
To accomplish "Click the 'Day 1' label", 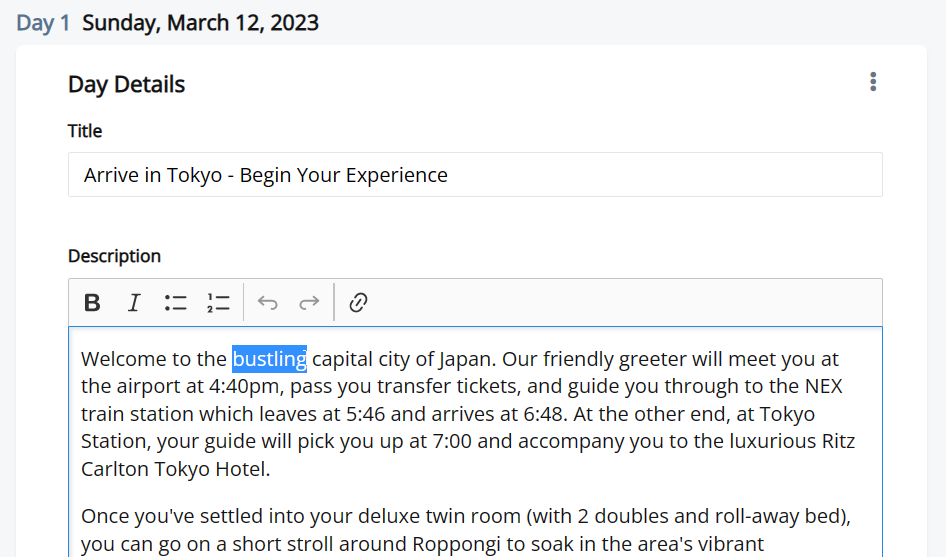I will pyautogui.click(x=43, y=23).
